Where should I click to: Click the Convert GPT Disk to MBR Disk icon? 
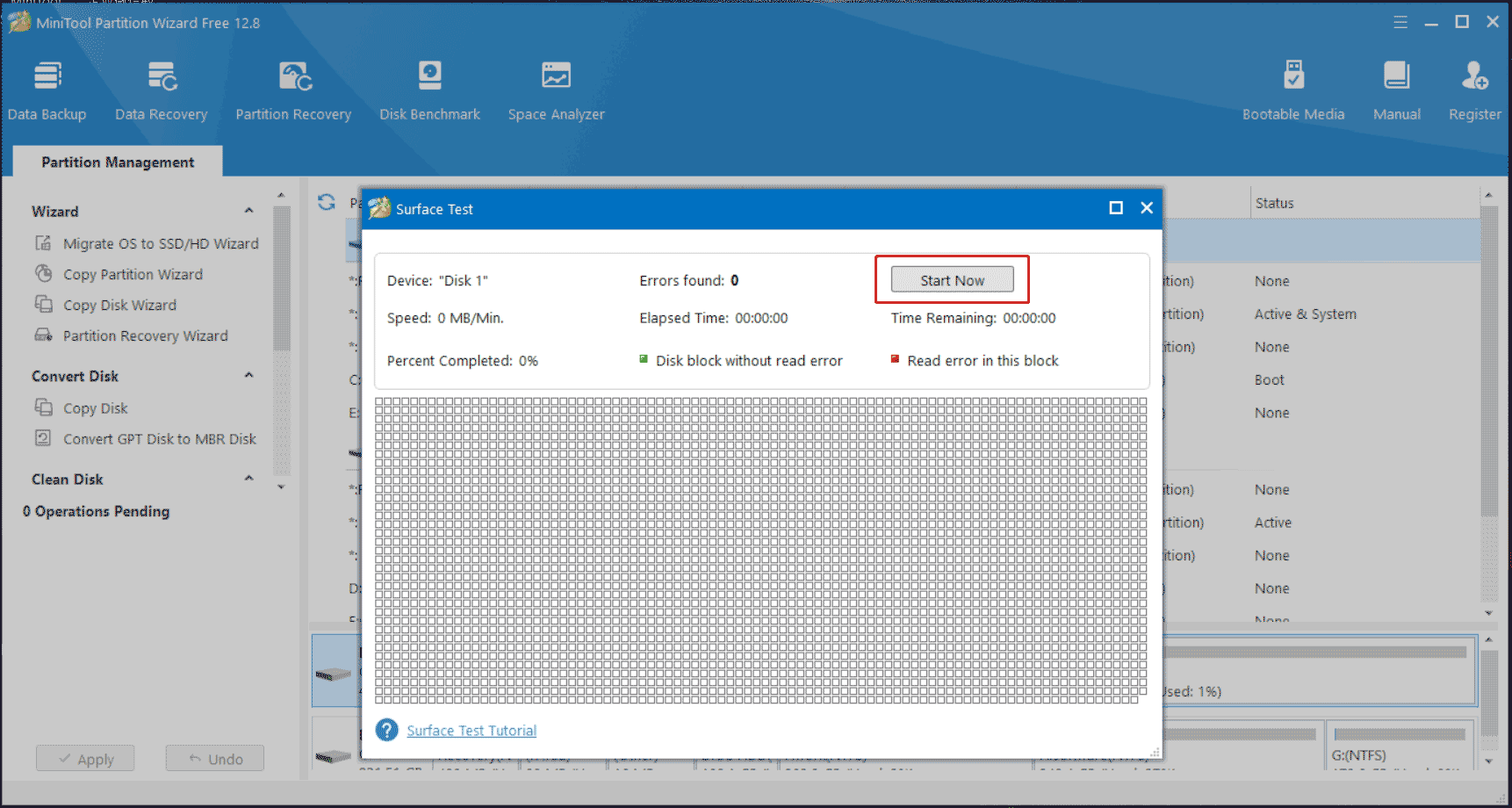click(43, 437)
